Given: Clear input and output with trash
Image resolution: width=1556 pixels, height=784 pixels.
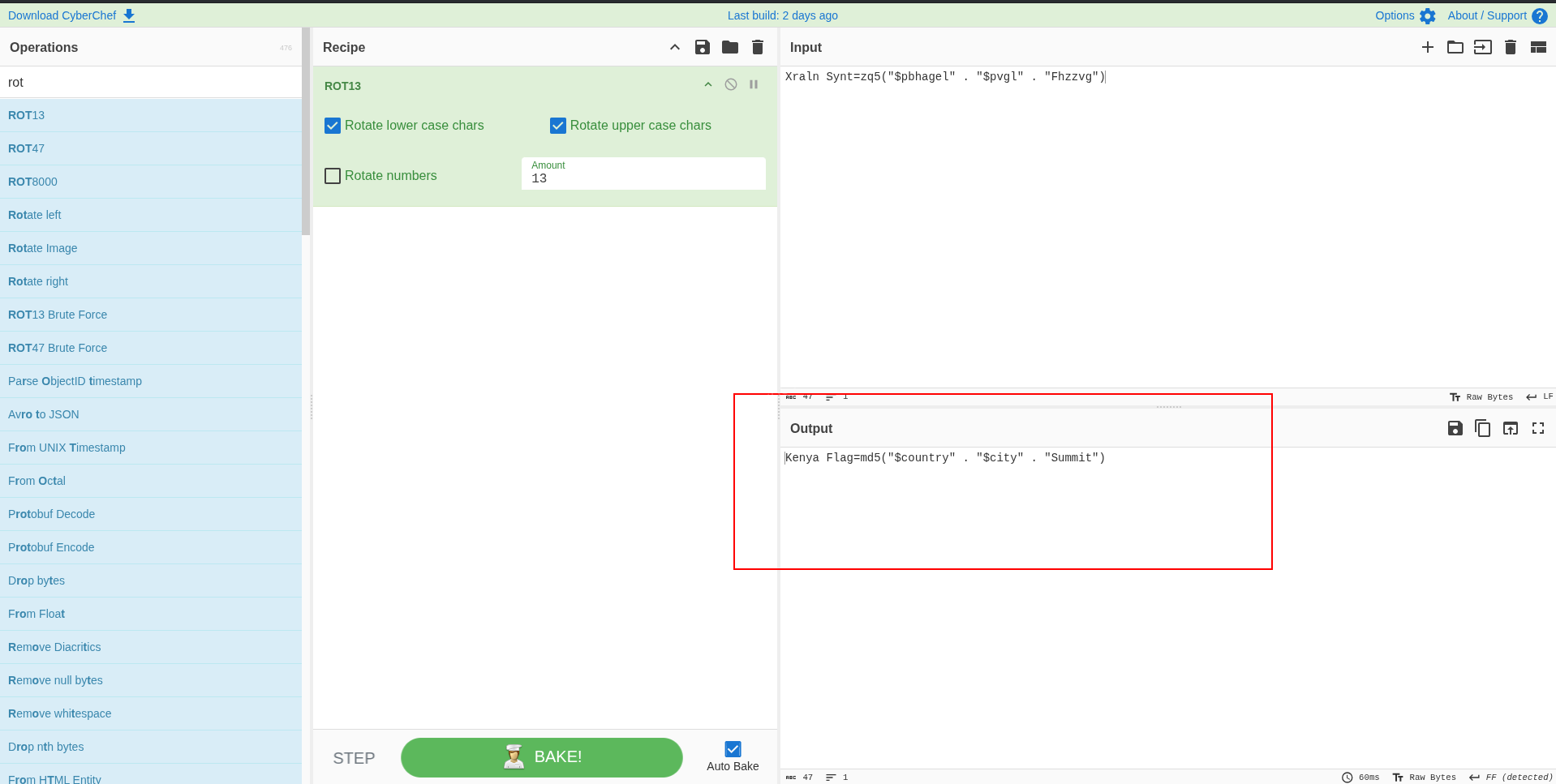Looking at the screenshot, I should point(1511,47).
